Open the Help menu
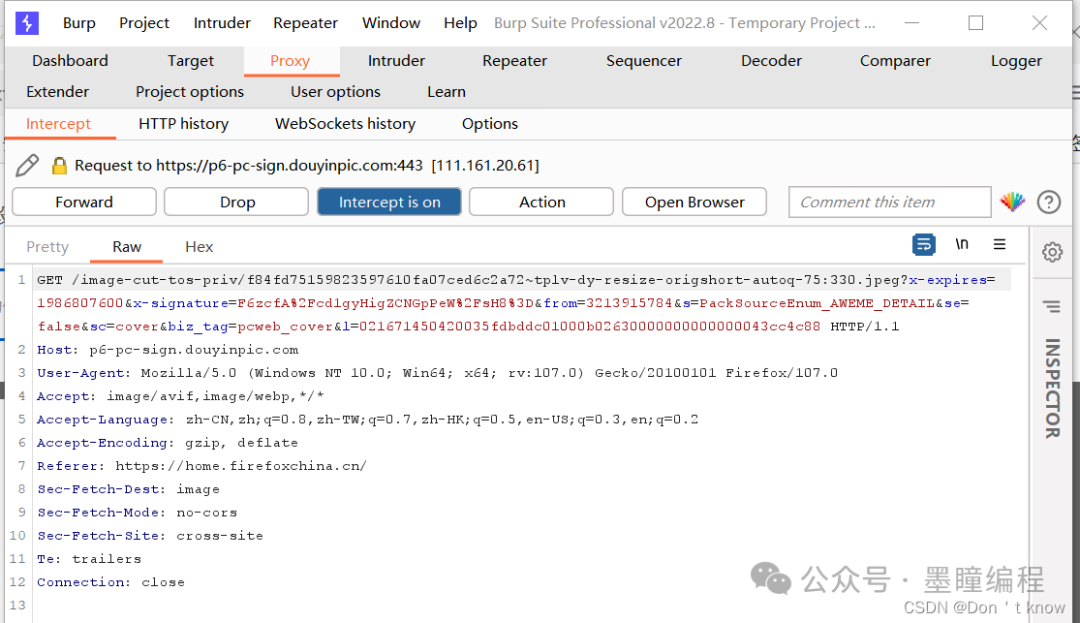Screen dimensions: 1080x623 tap(460, 23)
